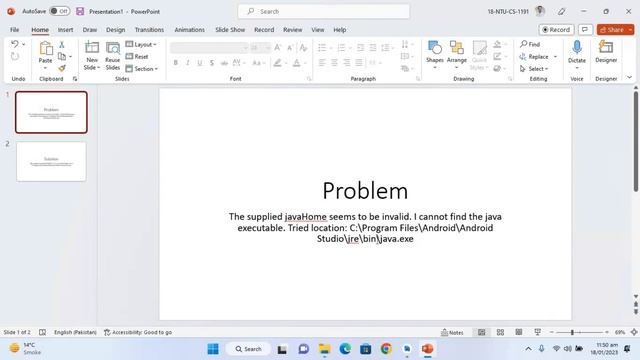Toggle Strikethrough formatting
This screenshot has width=640, height=360.
coord(224,63)
